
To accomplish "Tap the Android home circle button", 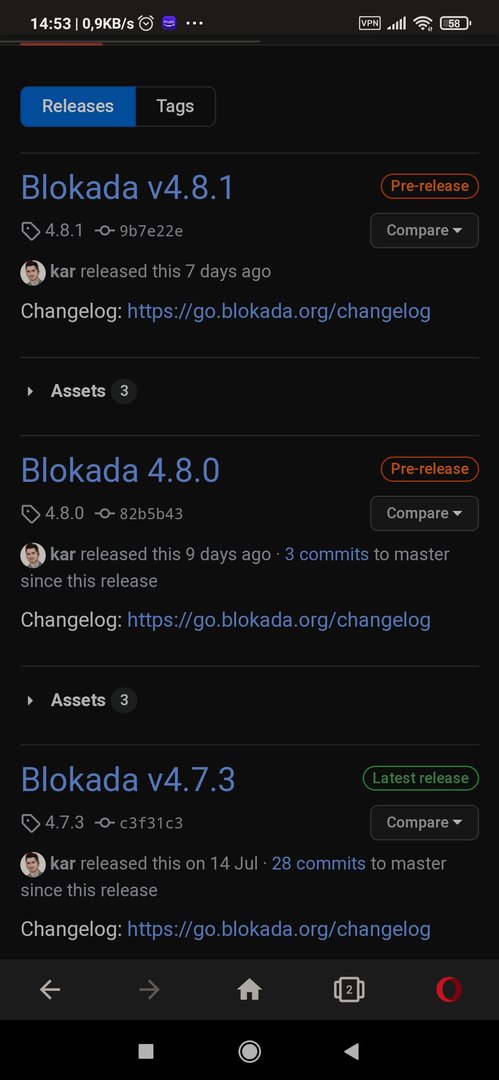I will (x=250, y=1050).
